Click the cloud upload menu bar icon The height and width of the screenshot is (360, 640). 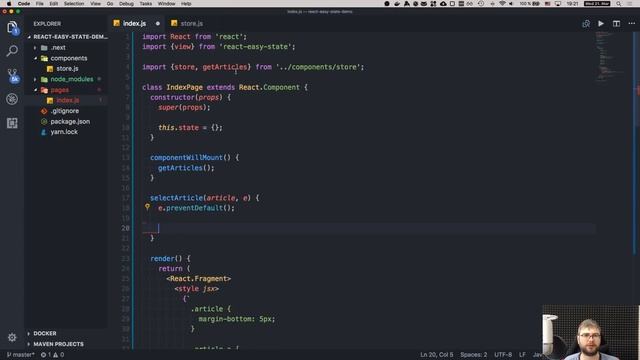[443, 4]
